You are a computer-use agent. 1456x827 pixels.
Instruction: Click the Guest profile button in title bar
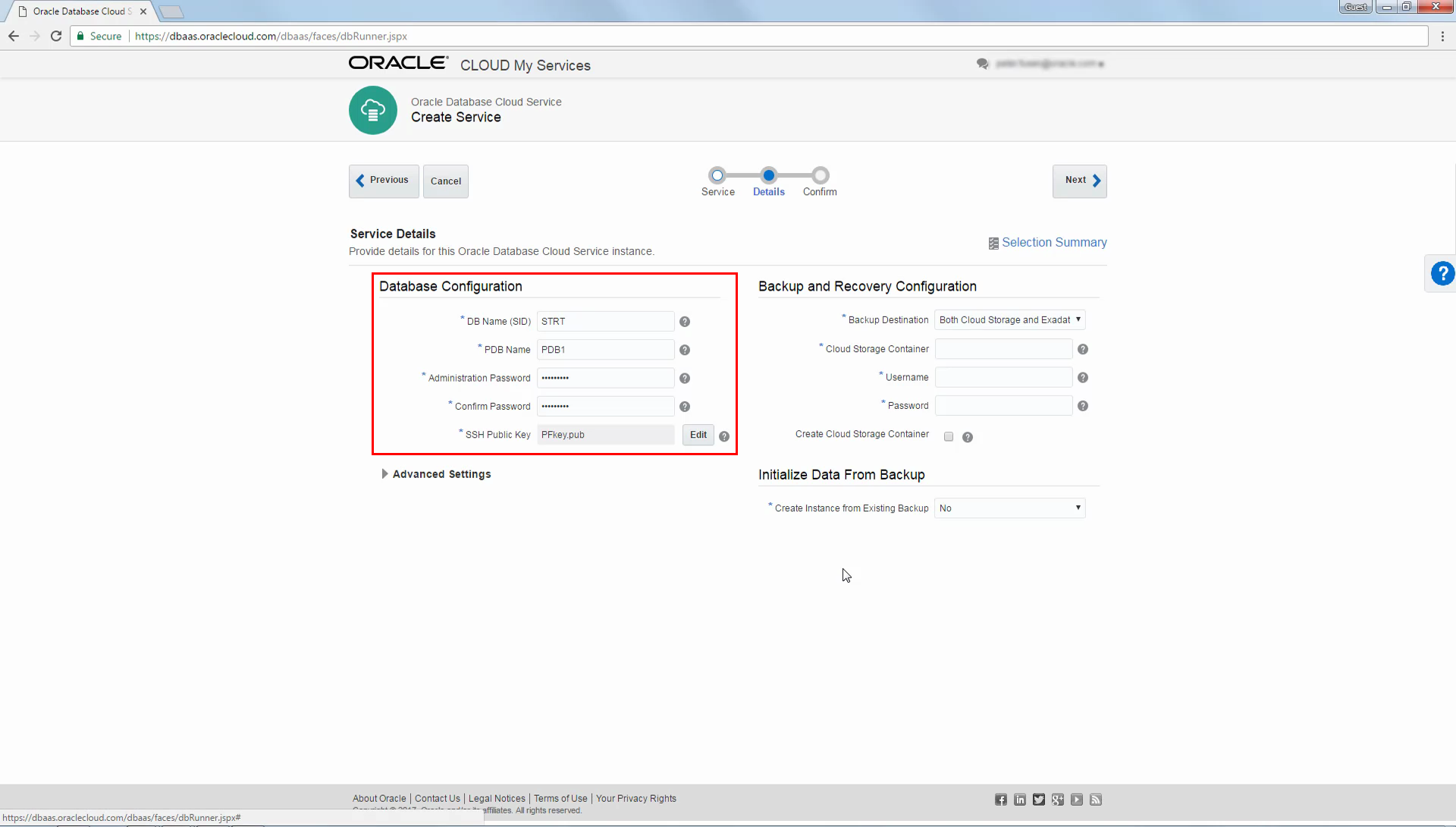click(1356, 7)
